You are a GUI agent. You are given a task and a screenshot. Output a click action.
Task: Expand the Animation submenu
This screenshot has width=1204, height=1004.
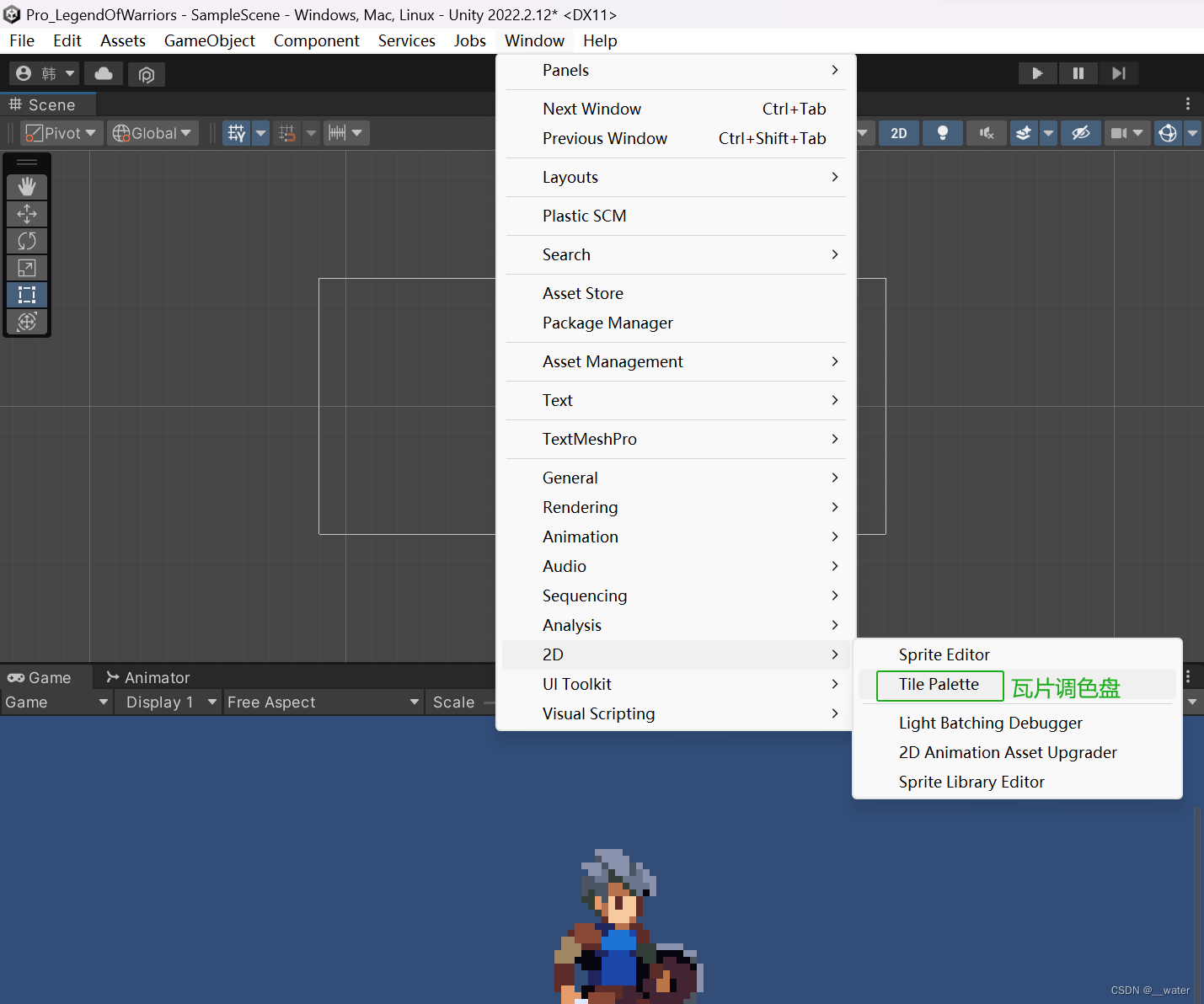676,537
